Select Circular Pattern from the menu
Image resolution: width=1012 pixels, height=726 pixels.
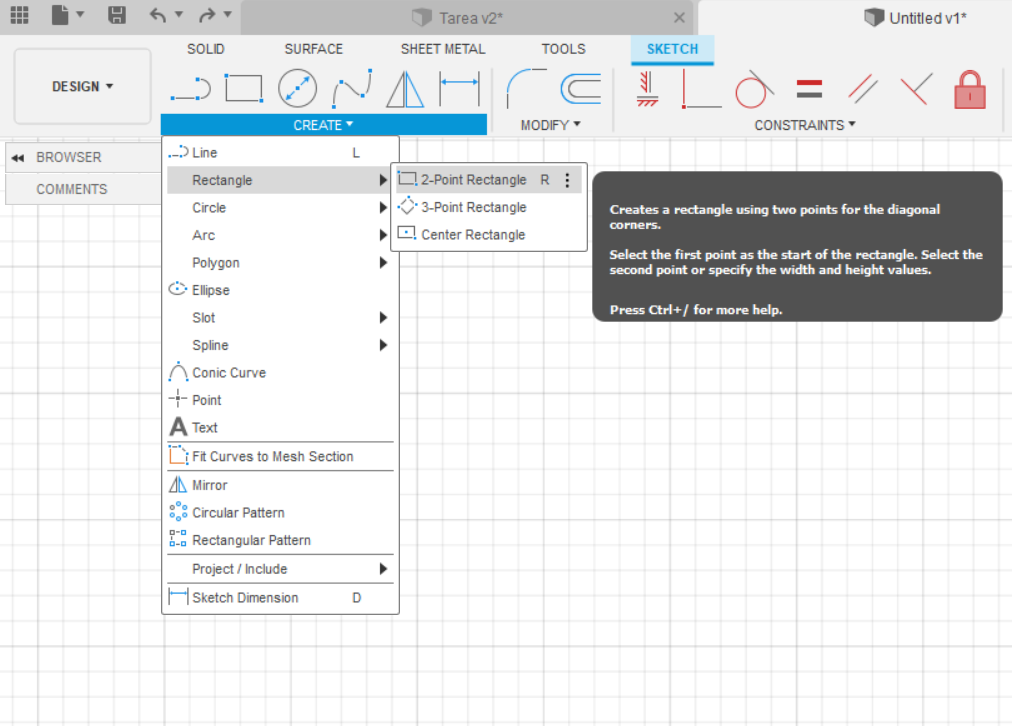point(280,513)
